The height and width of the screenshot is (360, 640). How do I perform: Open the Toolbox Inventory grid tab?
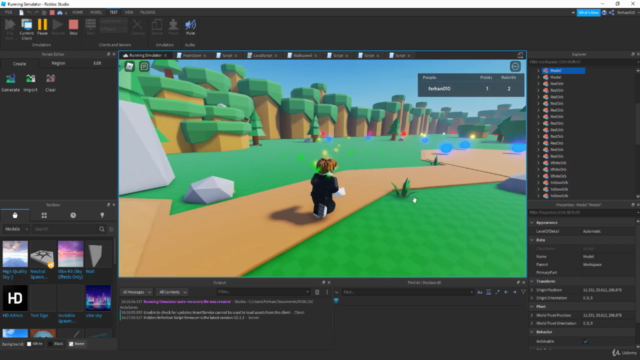[44, 215]
